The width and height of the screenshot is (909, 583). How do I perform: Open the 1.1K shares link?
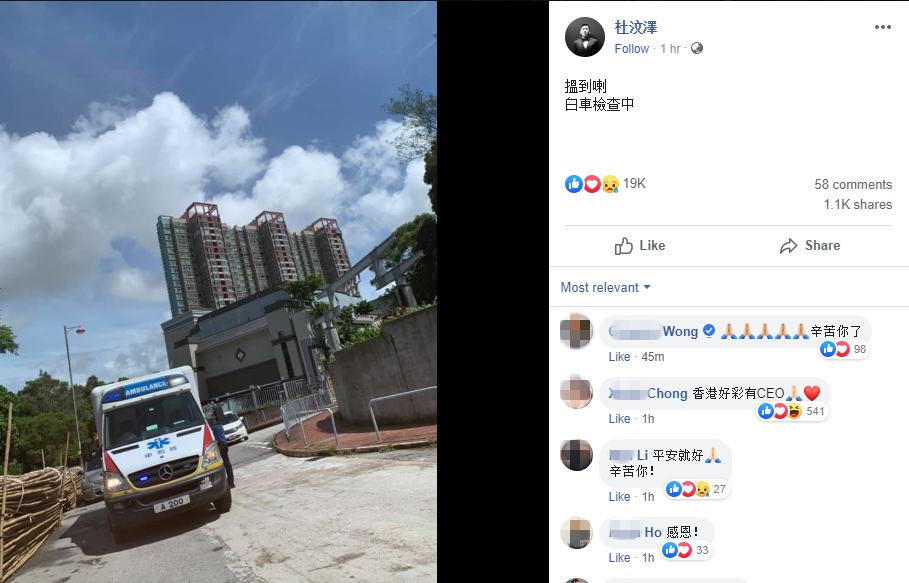(857, 205)
